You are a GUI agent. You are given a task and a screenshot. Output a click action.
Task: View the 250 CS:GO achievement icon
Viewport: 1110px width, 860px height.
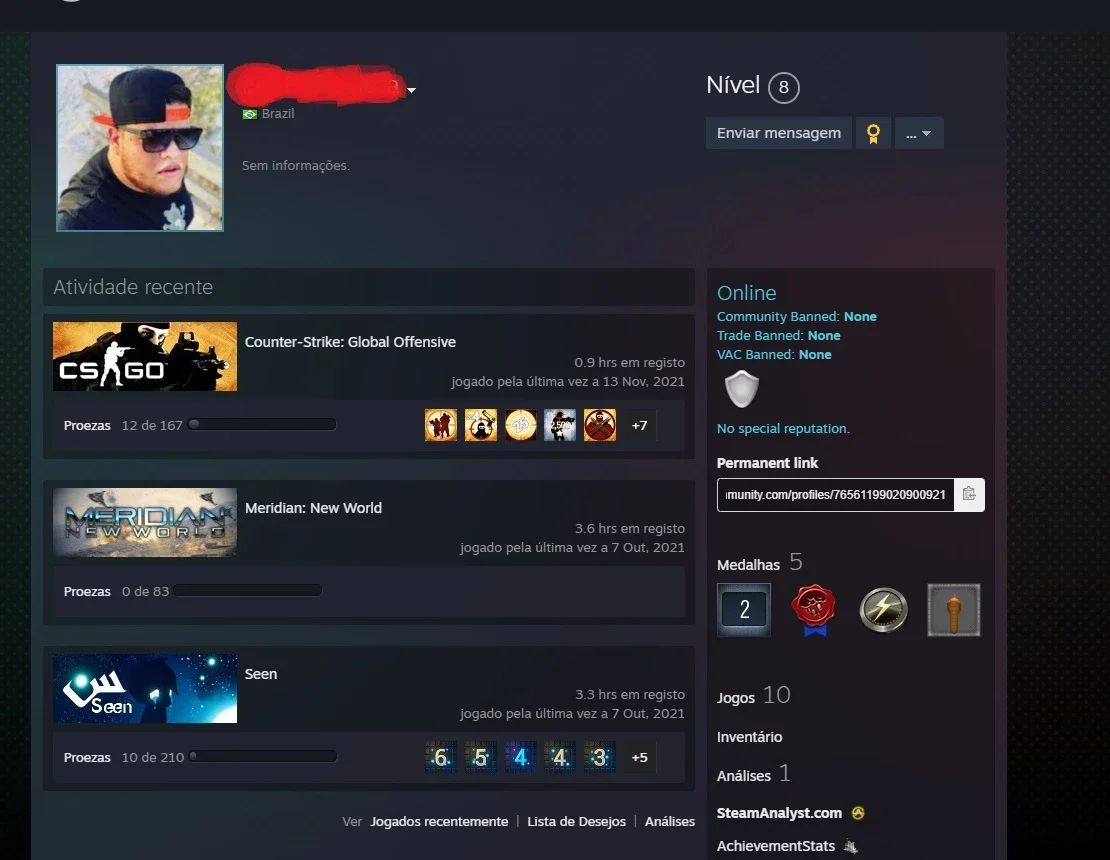pyautogui.click(x=560, y=425)
